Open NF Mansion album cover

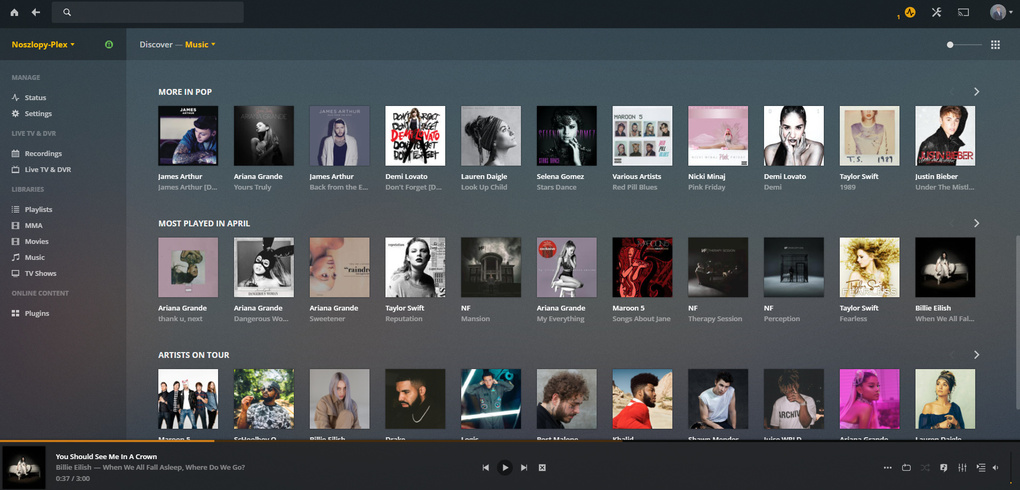coord(490,267)
